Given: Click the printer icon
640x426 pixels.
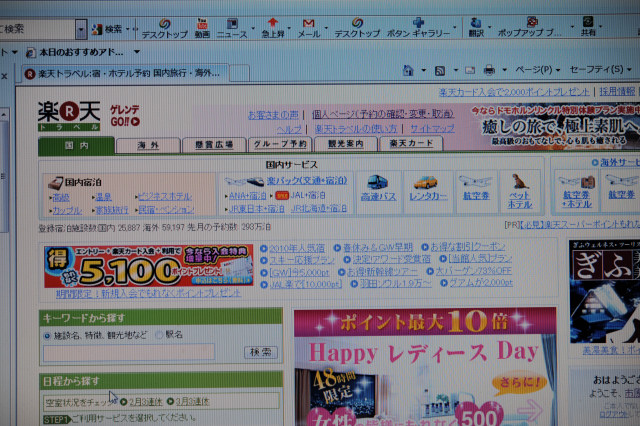Looking at the screenshot, I should point(489,70).
